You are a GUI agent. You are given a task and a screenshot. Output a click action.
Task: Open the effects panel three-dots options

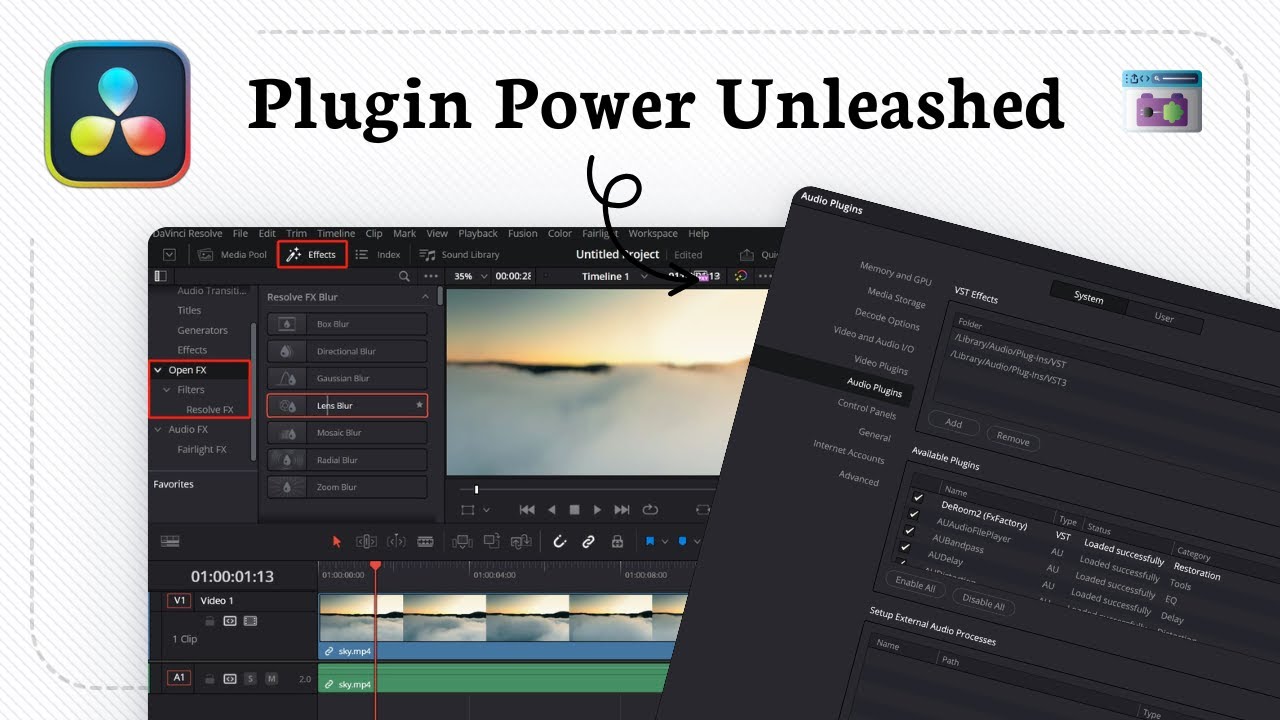[431, 276]
